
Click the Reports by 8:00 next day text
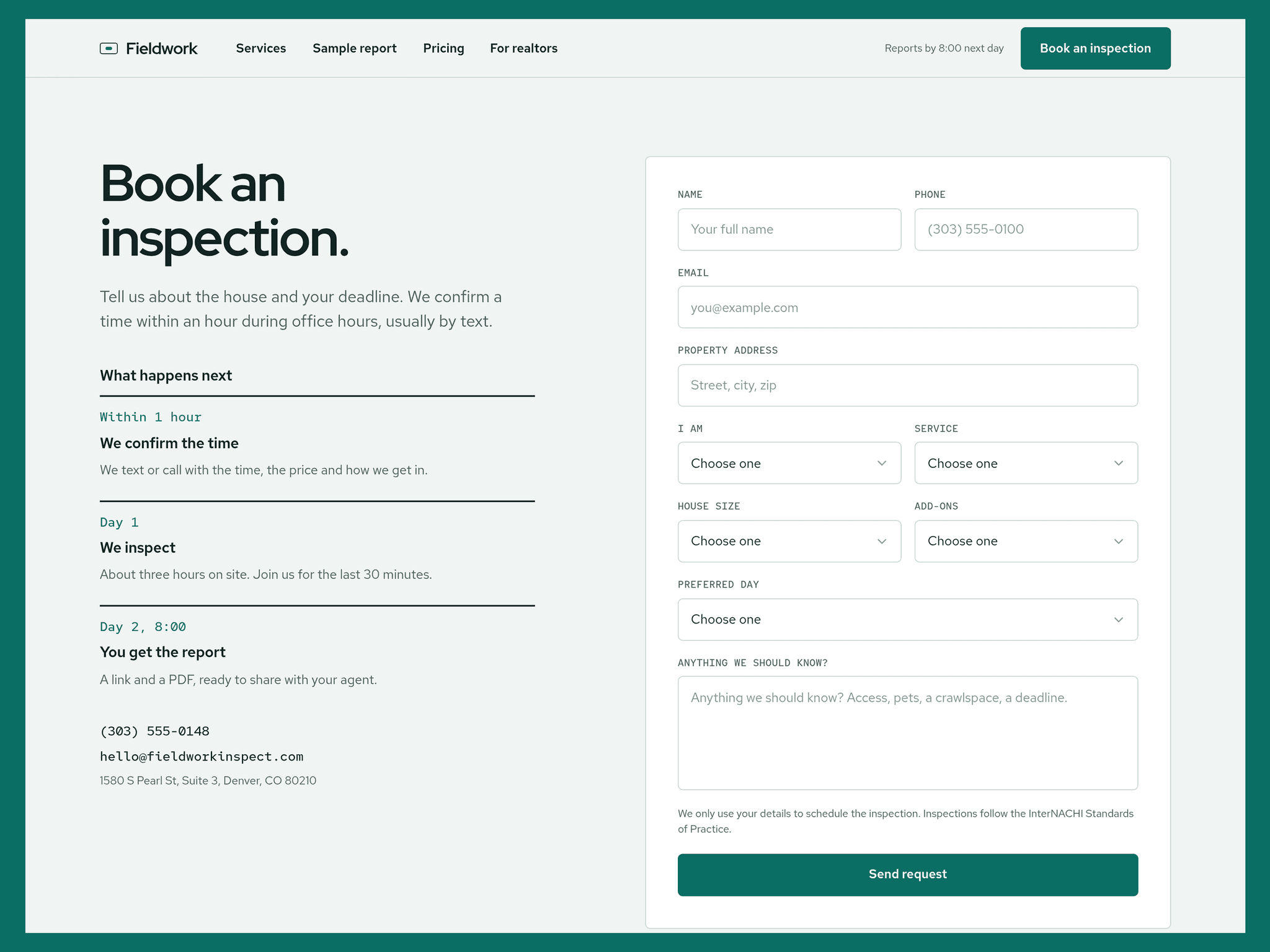tap(944, 48)
